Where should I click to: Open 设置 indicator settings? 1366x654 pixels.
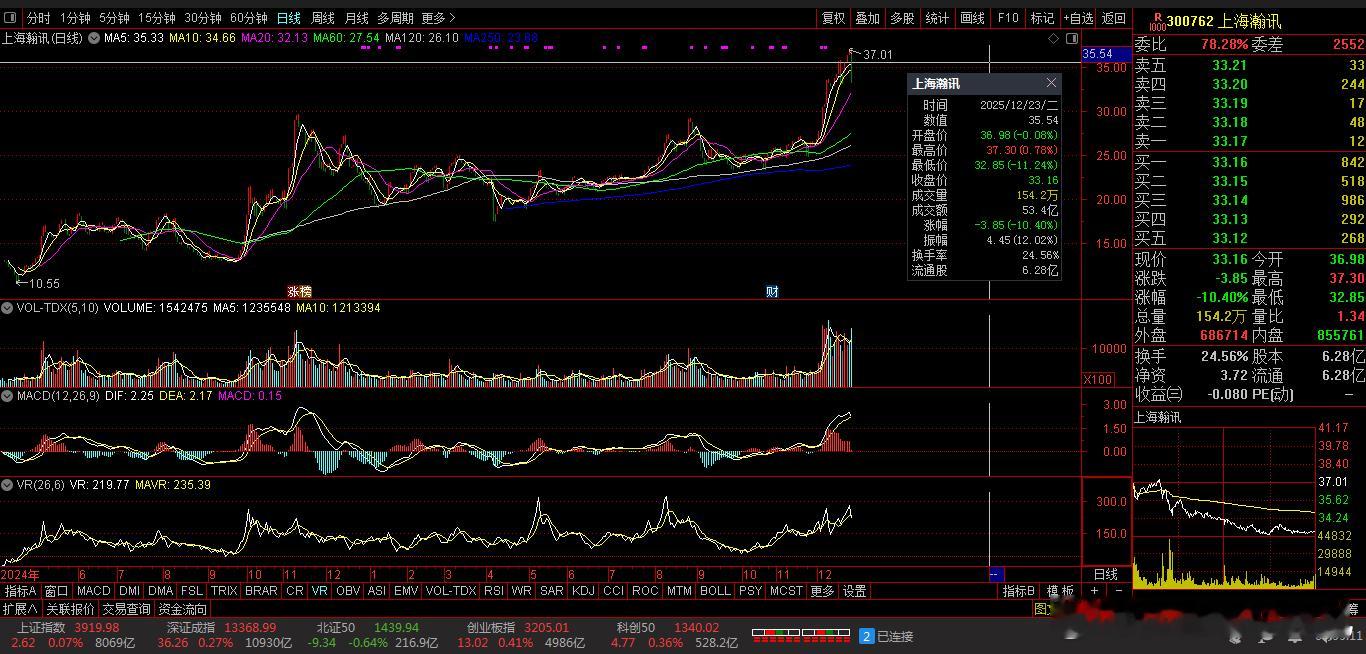[x=854, y=591]
